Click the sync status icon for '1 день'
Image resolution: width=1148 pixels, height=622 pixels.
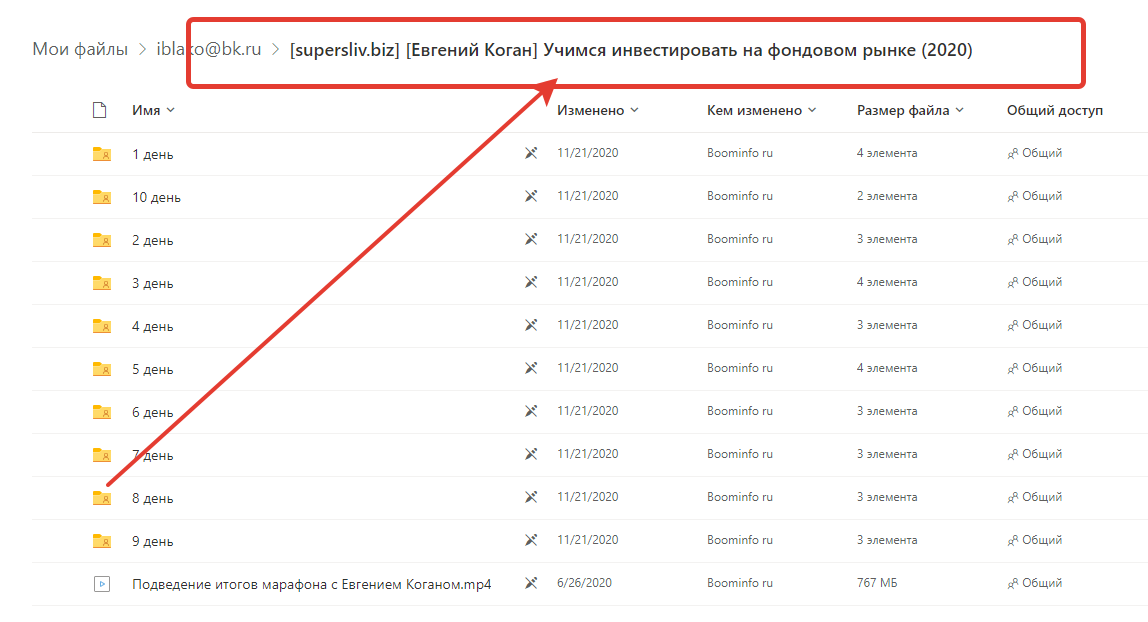pos(531,153)
